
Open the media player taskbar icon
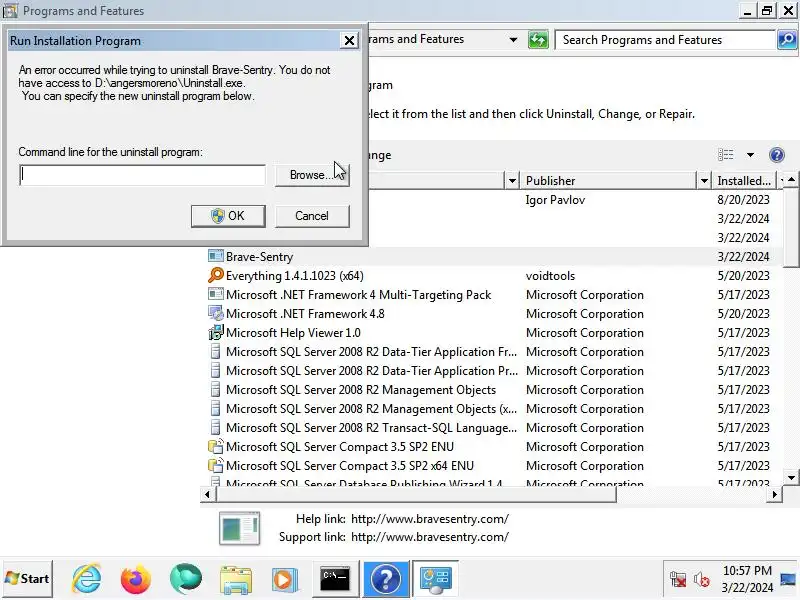click(x=284, y=579)
